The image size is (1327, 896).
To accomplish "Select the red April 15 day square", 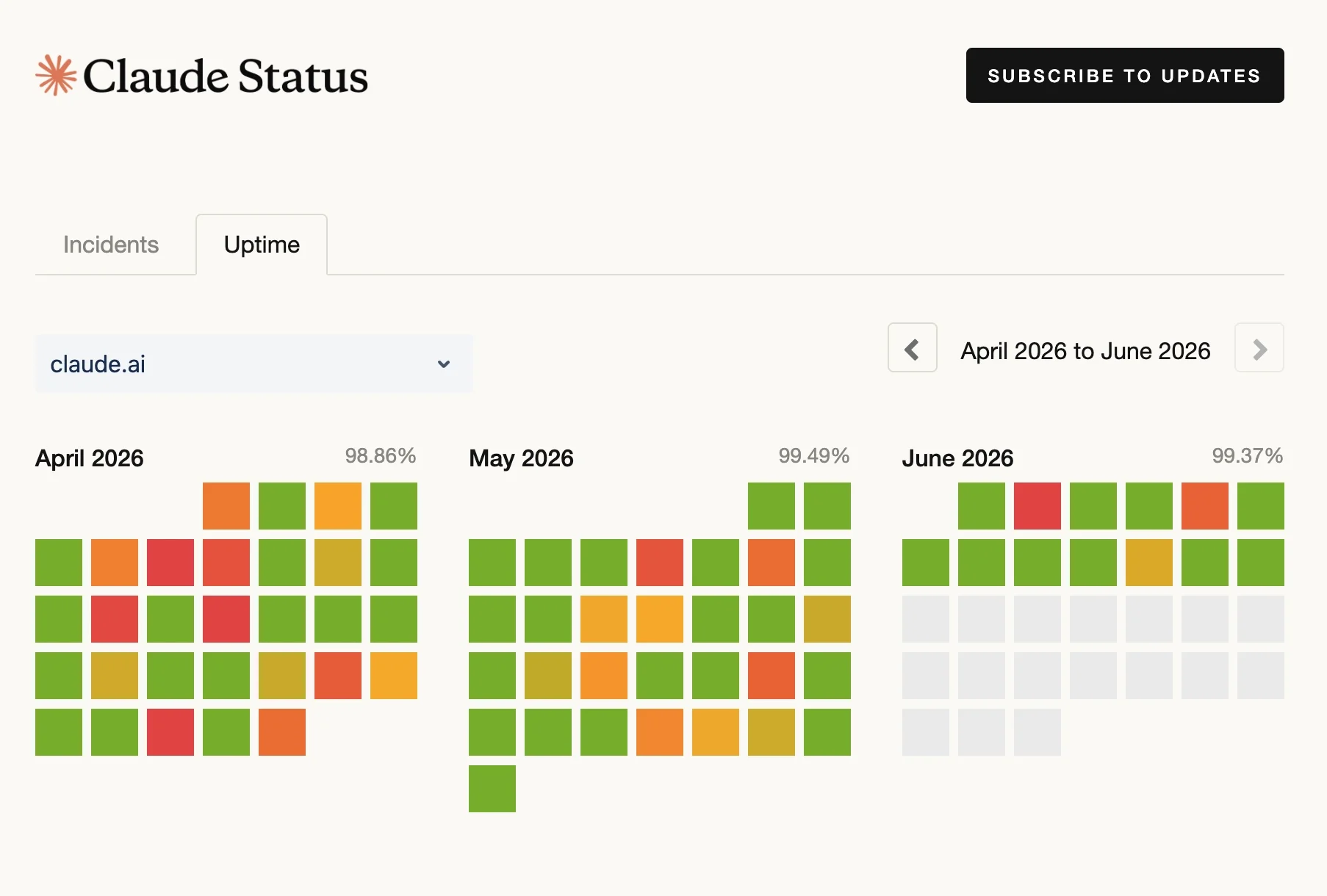I will (226, 619).
